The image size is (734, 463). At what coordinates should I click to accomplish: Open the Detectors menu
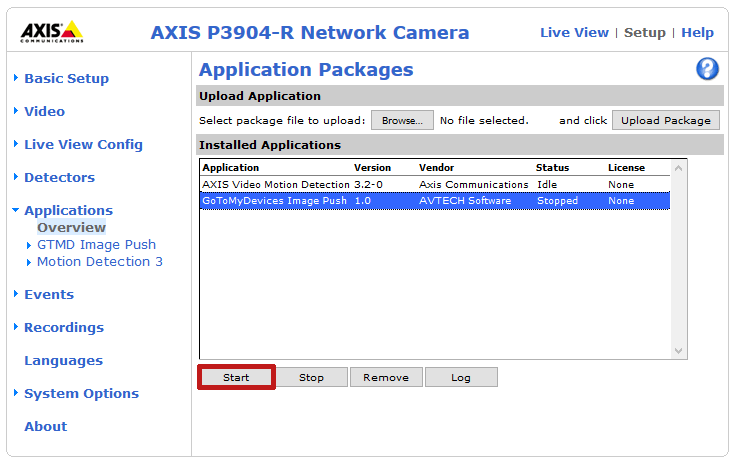pyautogui.click(x=59, y=177)
